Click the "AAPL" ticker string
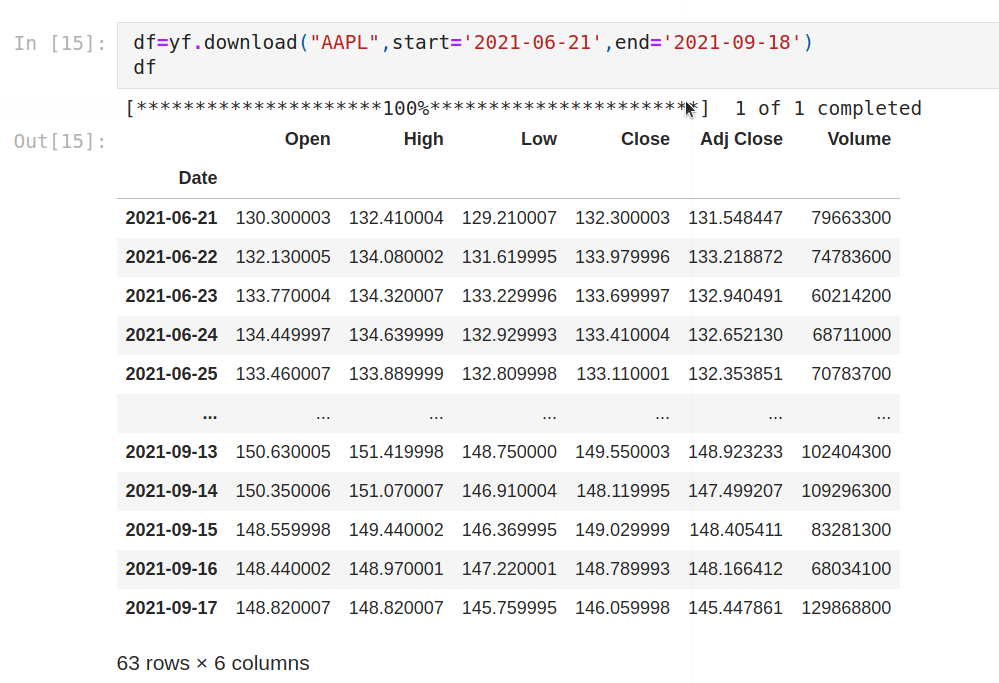 [344, 43]
